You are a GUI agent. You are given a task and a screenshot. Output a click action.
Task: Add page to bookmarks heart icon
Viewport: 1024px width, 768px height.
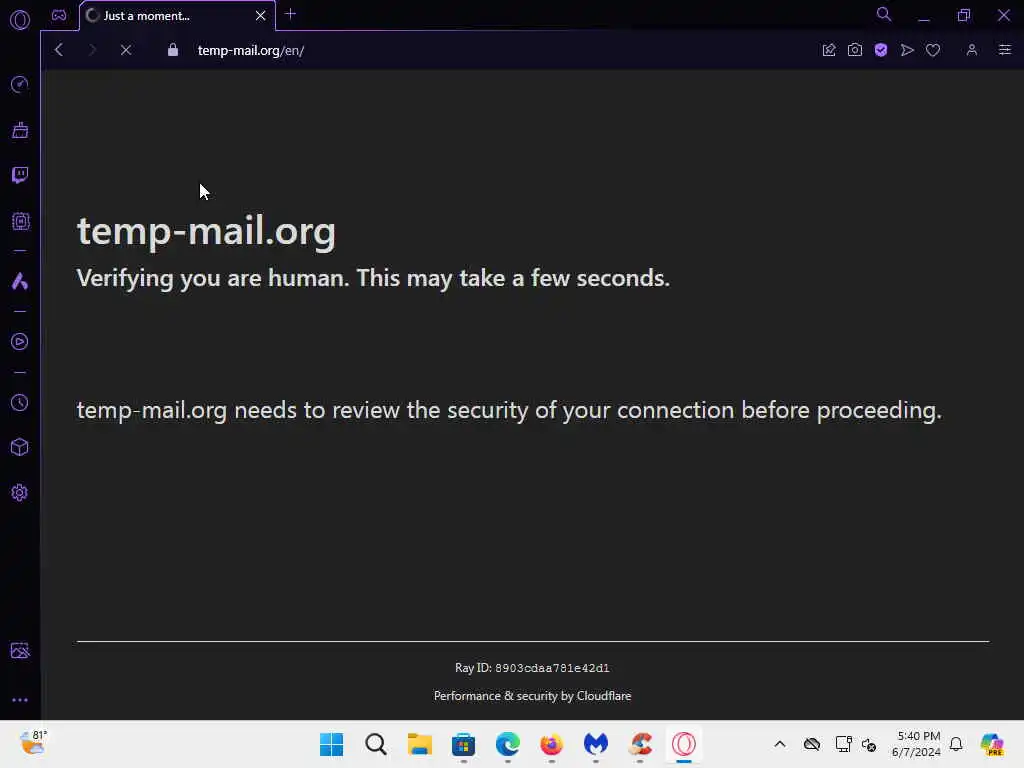tap(933, 50)
